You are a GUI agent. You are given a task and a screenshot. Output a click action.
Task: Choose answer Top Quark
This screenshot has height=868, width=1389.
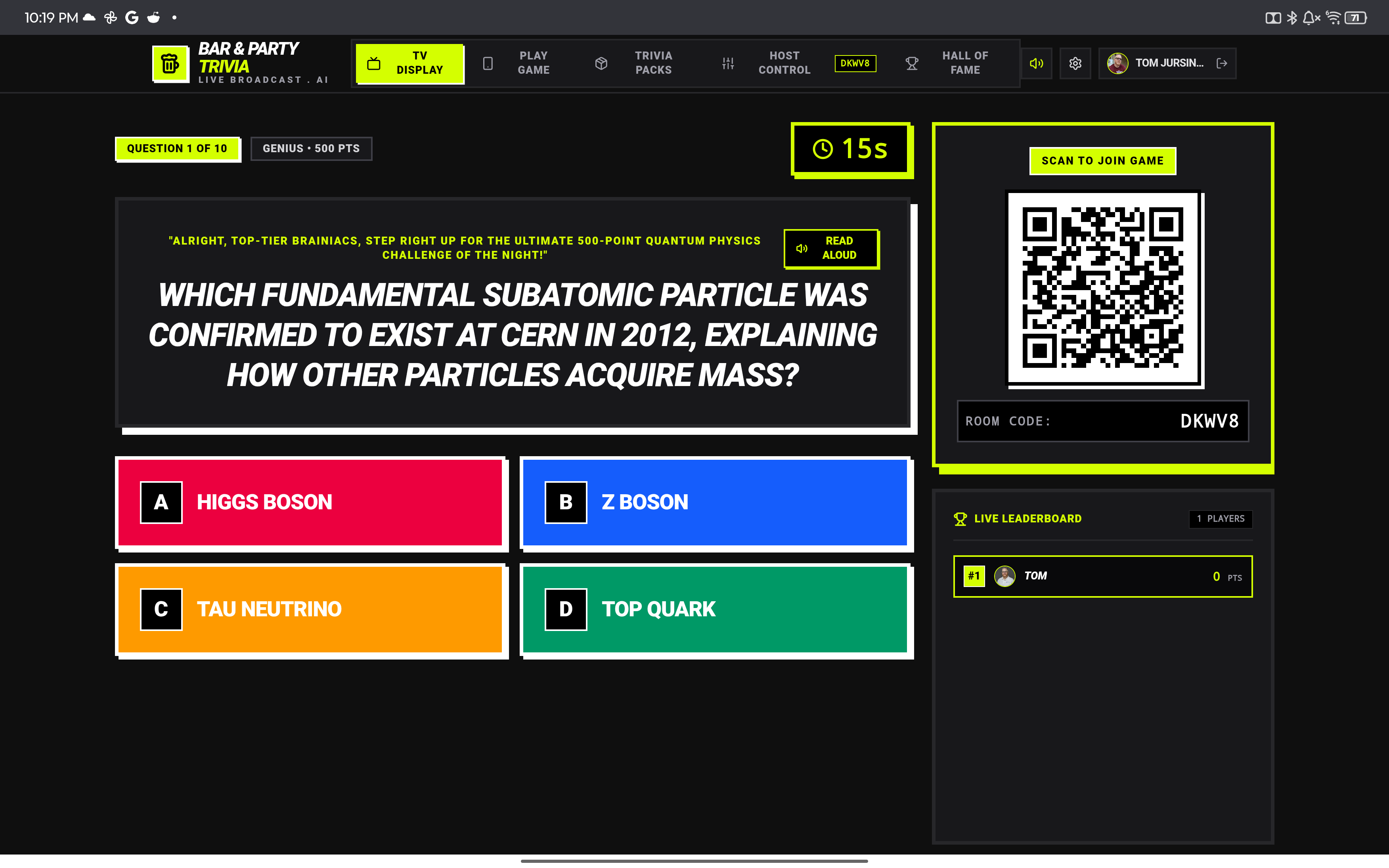point(715,609)
